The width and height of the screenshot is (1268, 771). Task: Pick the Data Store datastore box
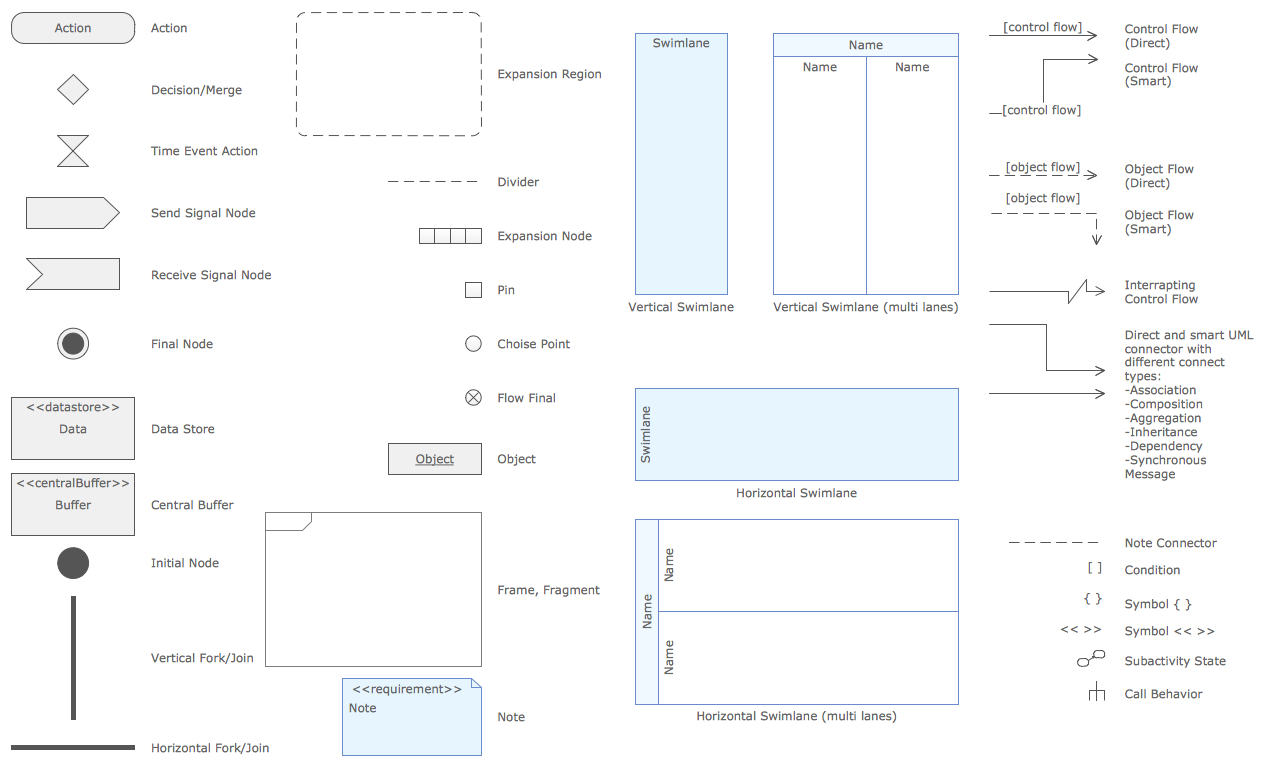73,428
